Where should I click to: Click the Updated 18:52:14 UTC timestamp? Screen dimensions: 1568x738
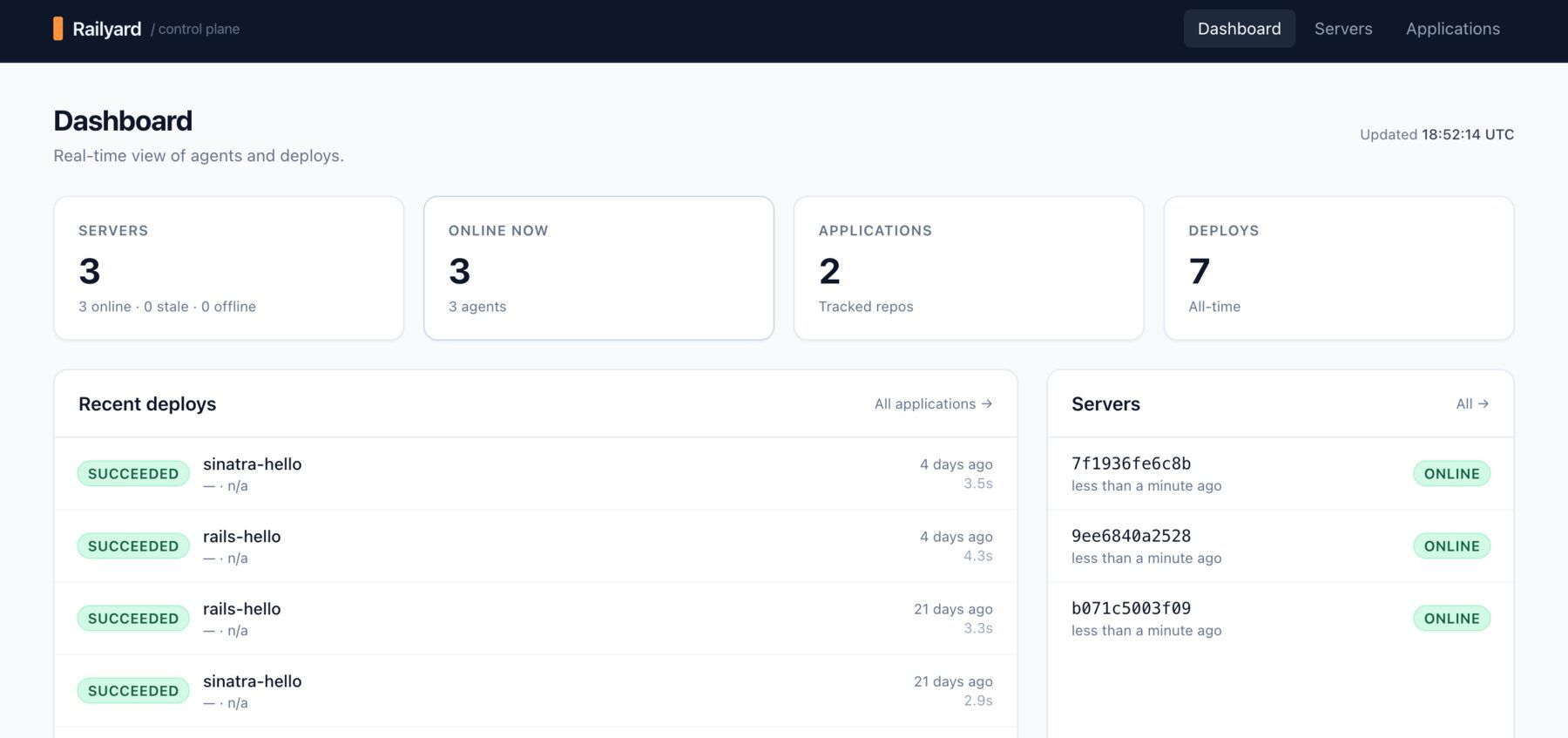[1436, 134]
